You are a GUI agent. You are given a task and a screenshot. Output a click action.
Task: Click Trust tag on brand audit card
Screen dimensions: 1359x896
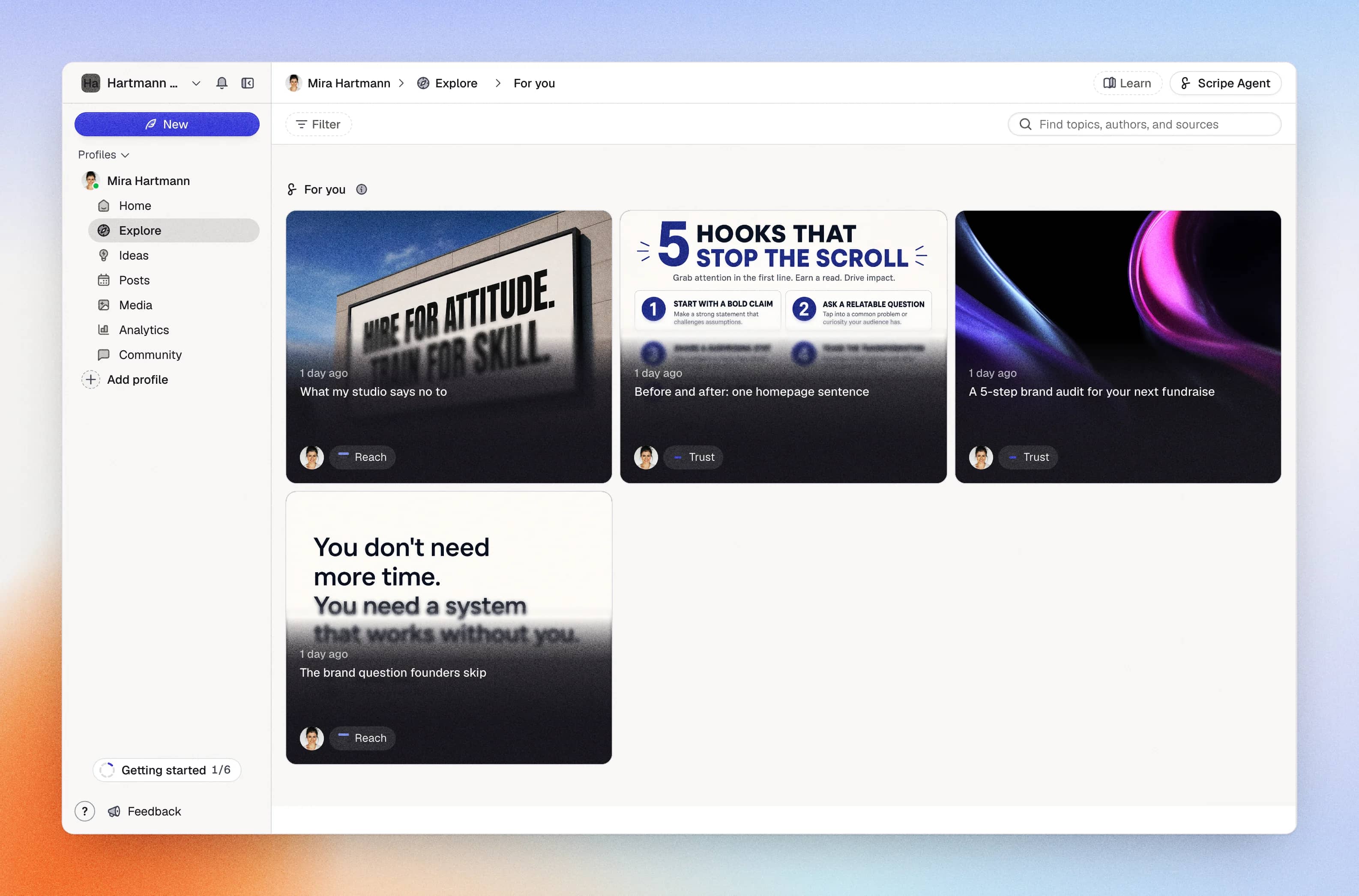pos(1027,457)
